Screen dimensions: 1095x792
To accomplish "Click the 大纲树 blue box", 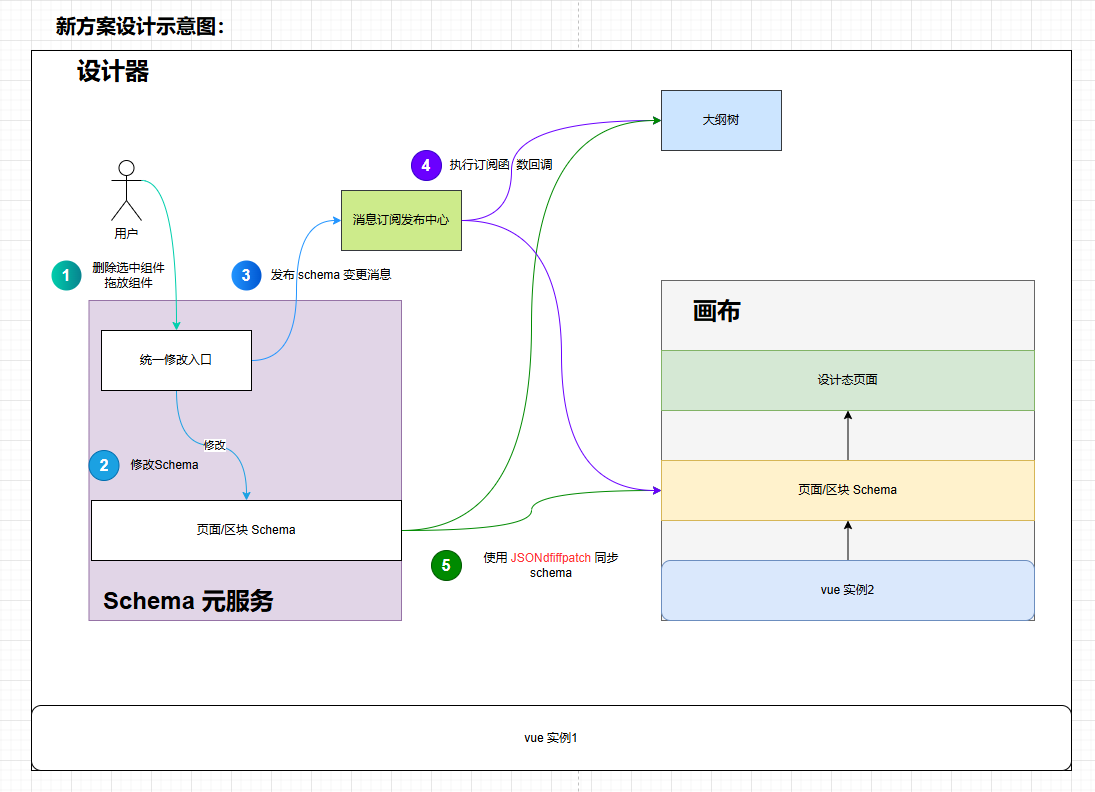I will coord(721,120).
